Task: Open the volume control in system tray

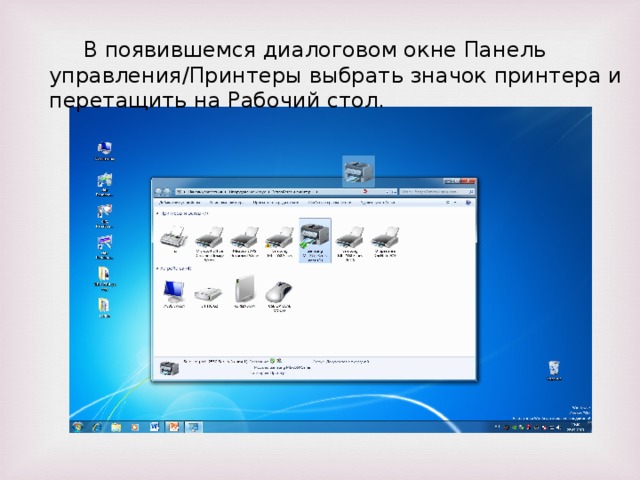Action: point(559,427)
